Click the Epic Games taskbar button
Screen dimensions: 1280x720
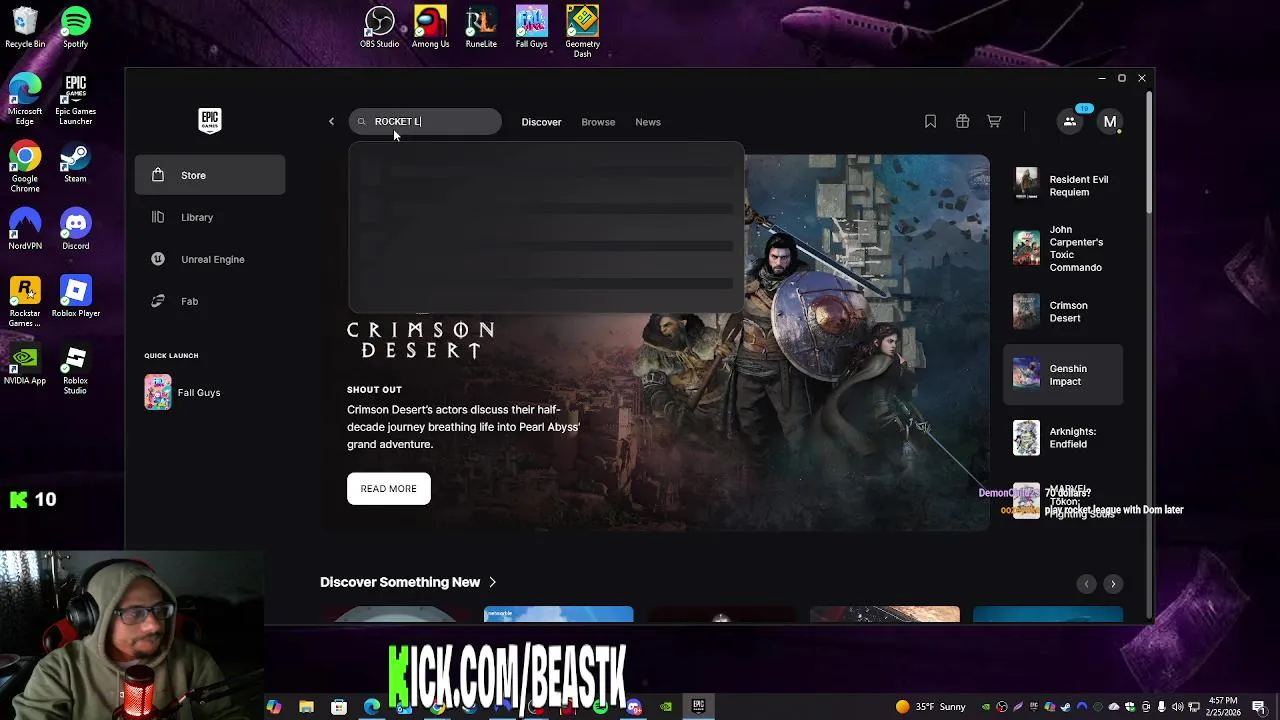point(698,707)
